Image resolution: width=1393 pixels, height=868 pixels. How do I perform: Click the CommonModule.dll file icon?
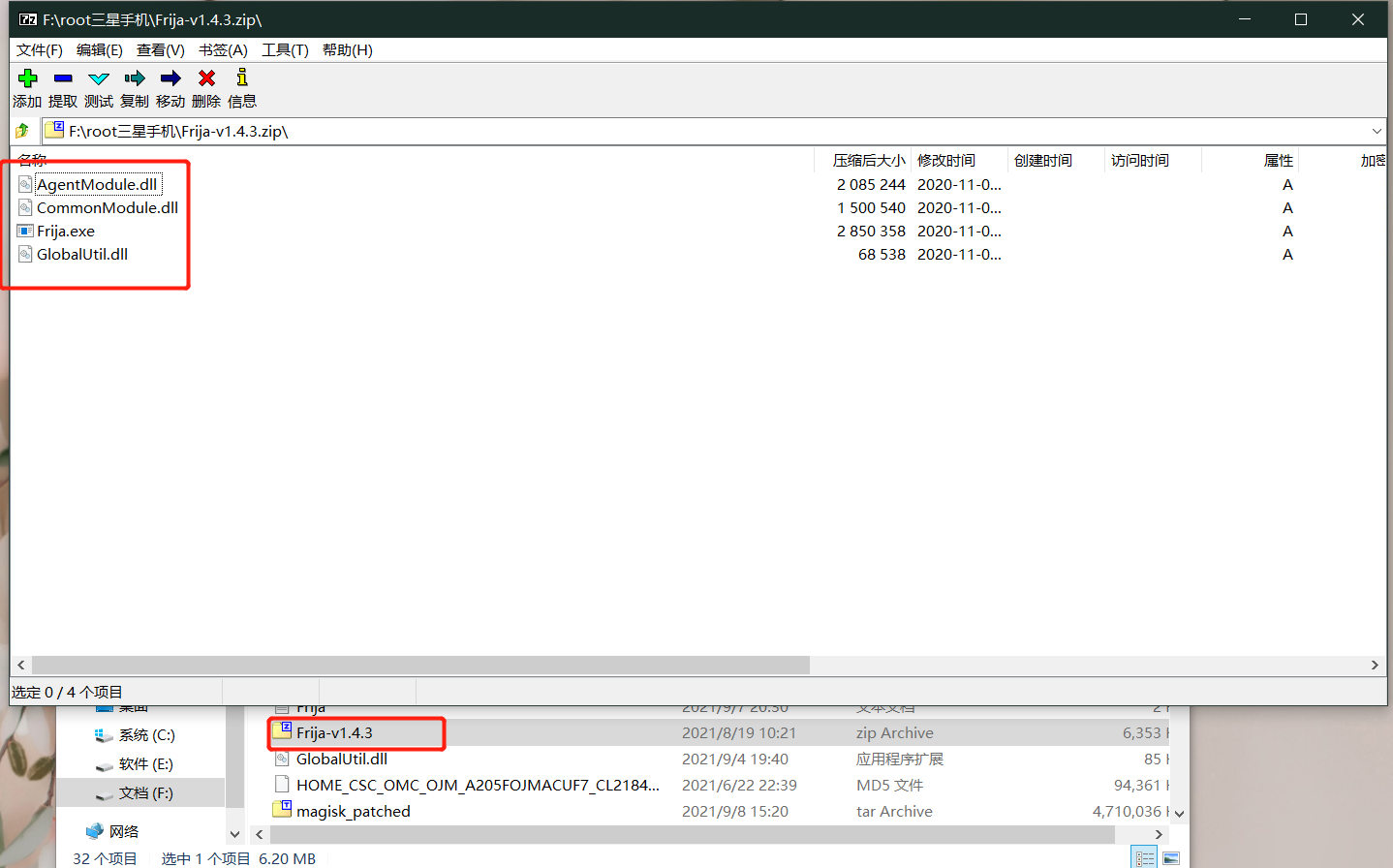25,207
